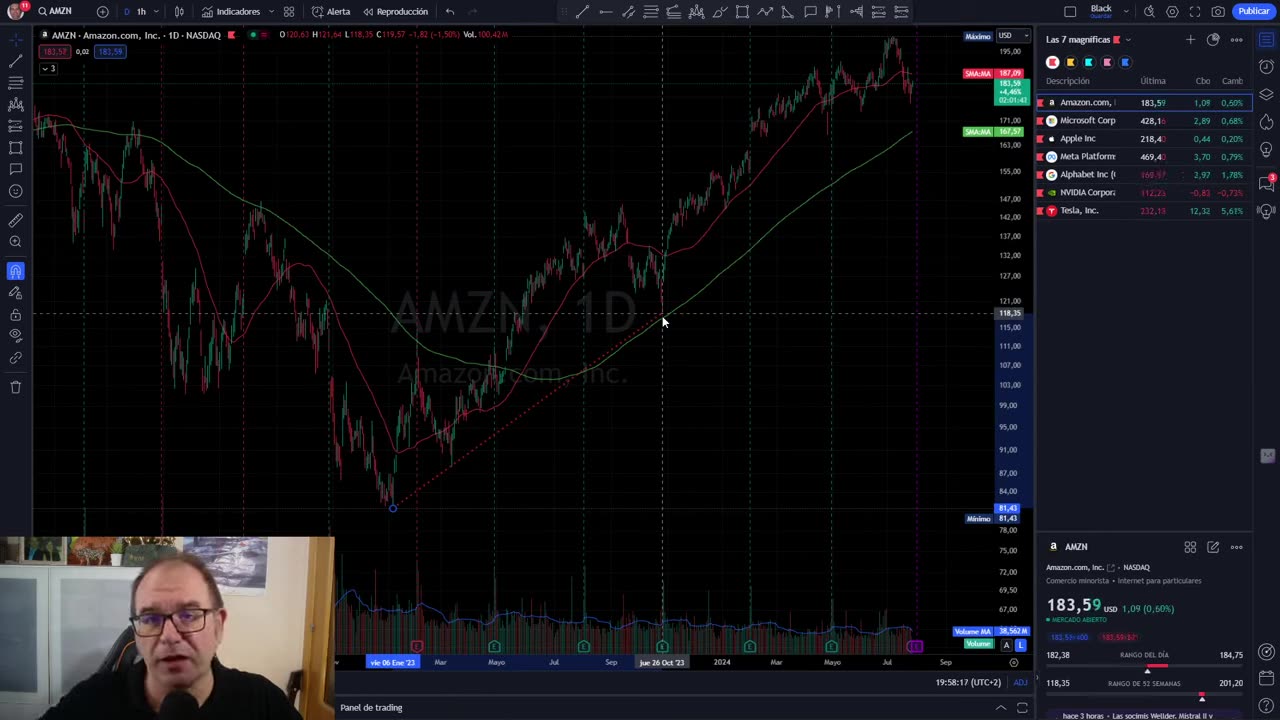Select comment callout tool in favorites bar
1280x720 pixels.
[x=810, y=11]
